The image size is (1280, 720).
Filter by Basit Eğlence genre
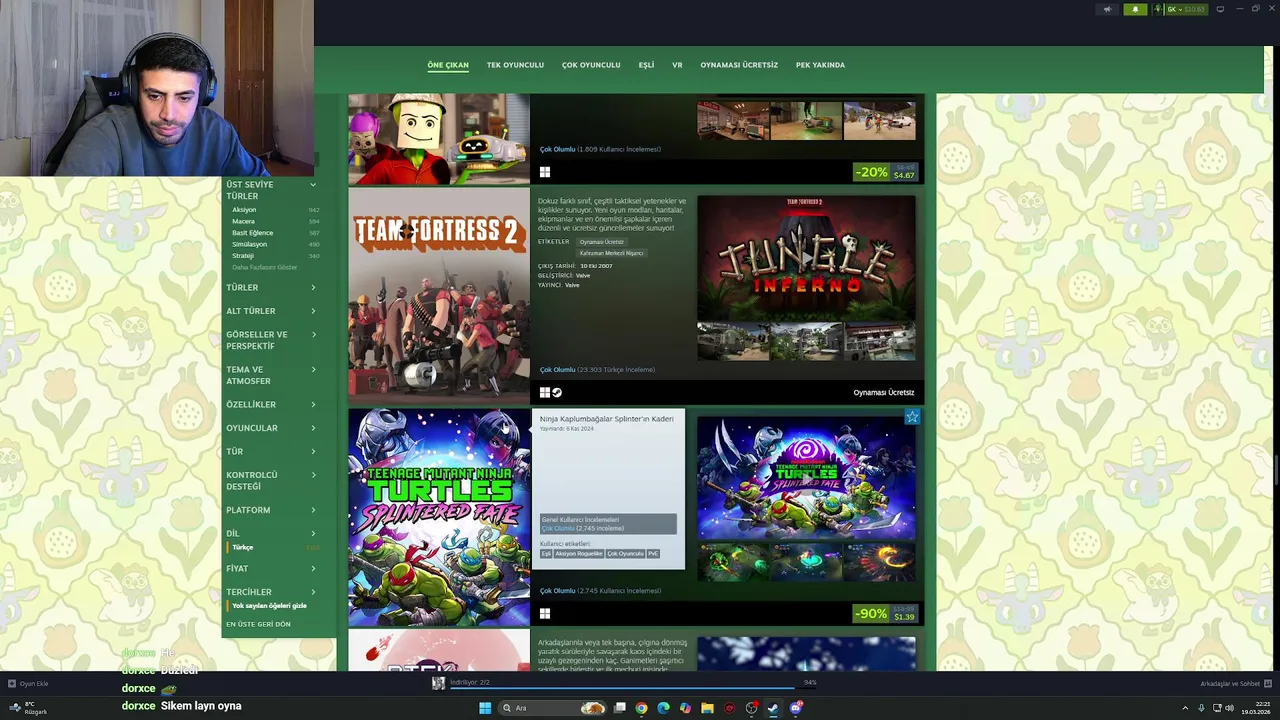pos(252,233)
